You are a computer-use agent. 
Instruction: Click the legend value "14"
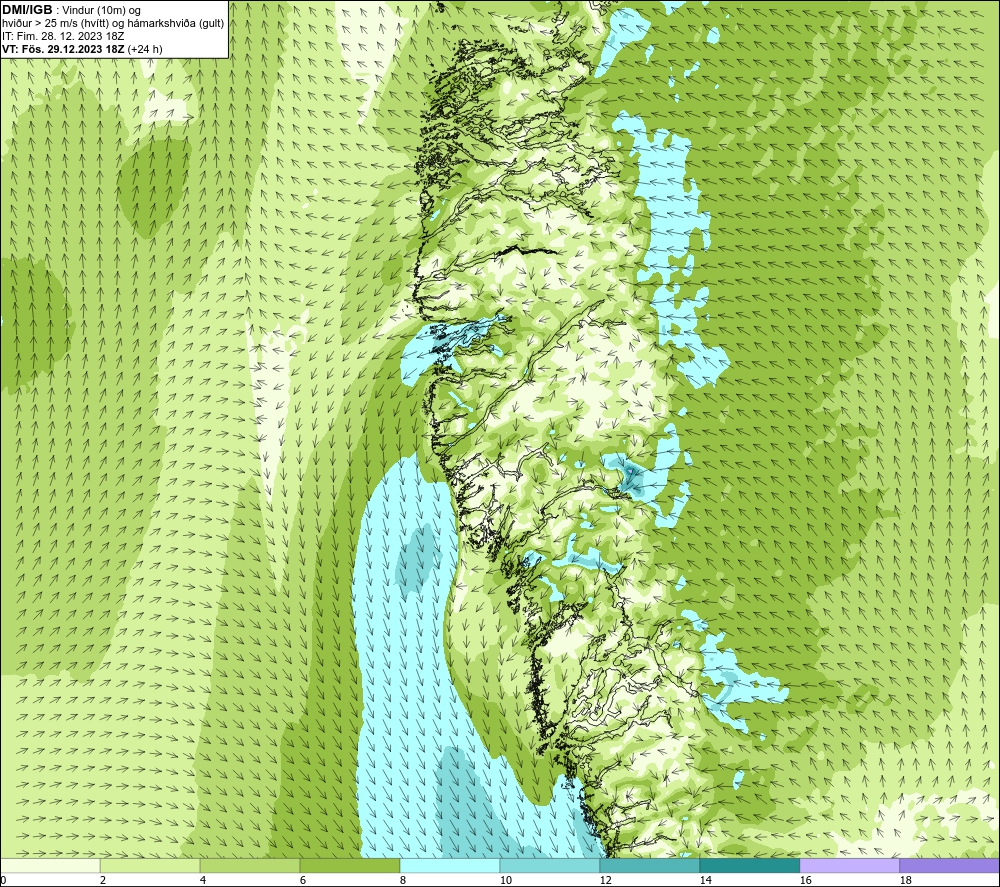point(706,880)
